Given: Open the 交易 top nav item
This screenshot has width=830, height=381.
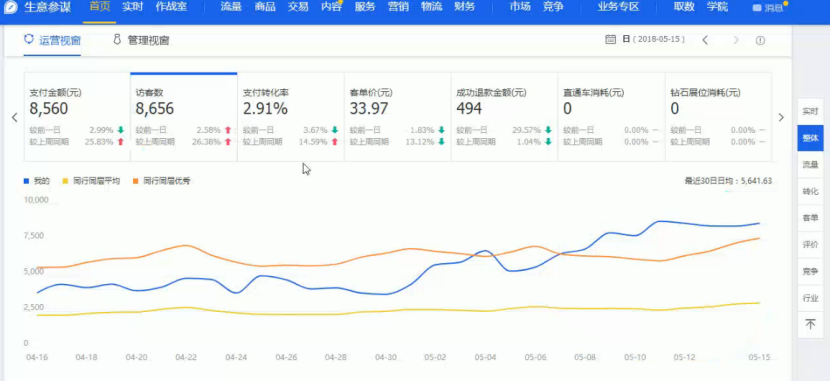Looking at the screenshot, I should click(298, 7).
